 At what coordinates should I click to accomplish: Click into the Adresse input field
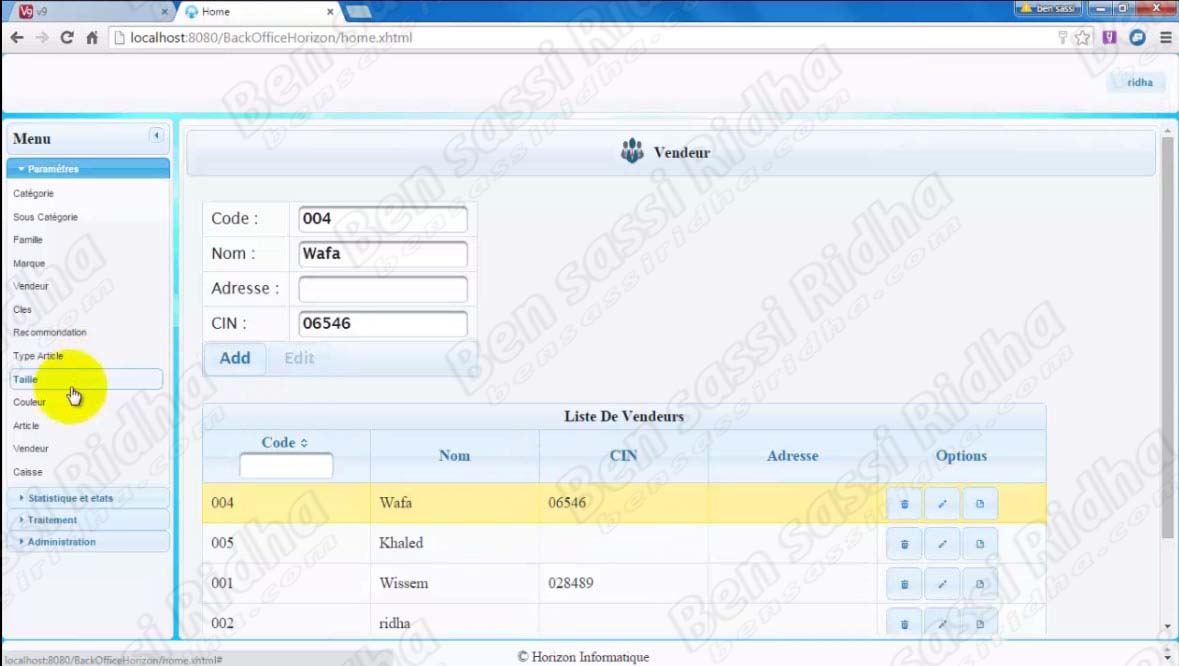(x=383, y=289)
